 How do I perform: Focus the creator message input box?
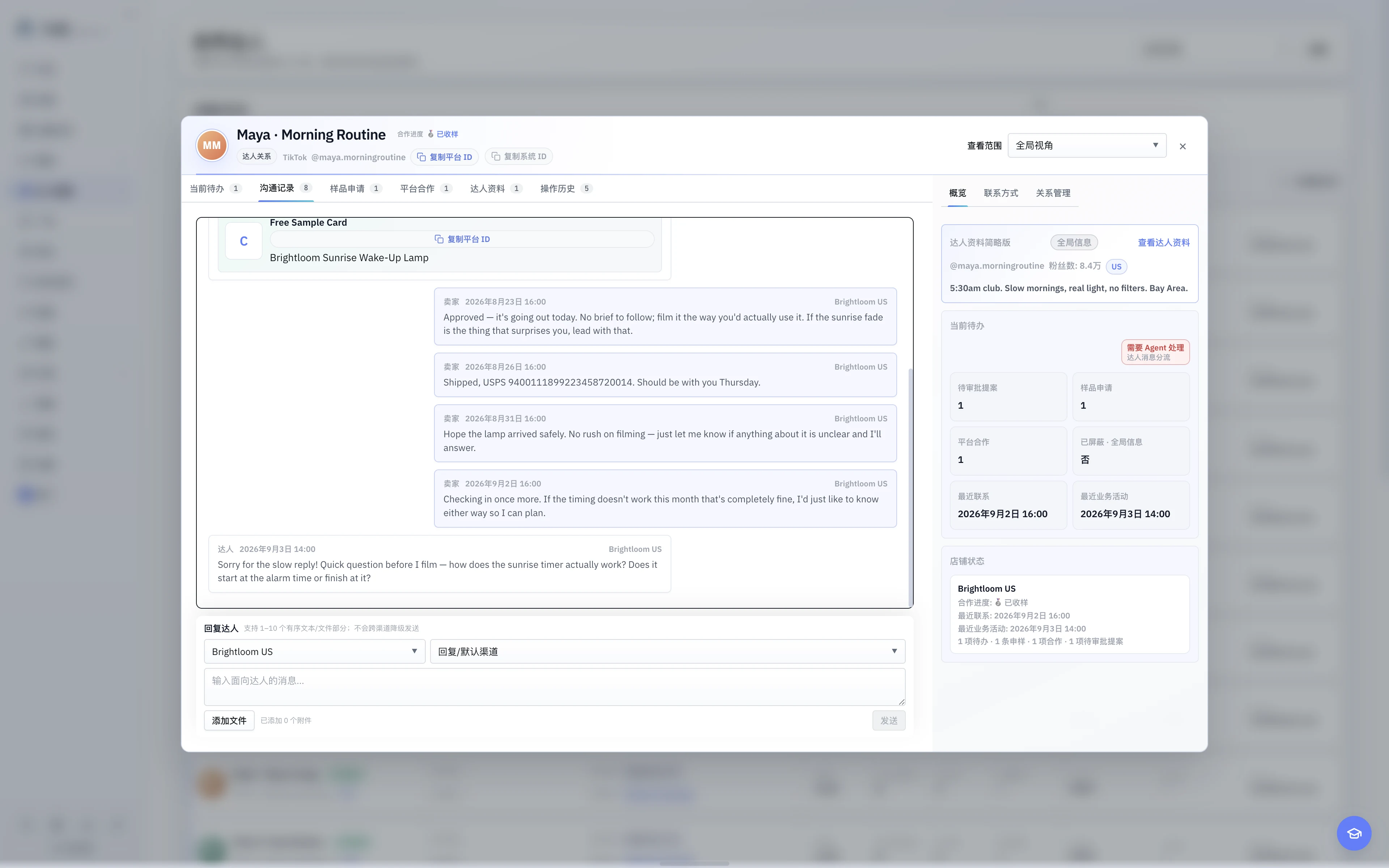555,686
